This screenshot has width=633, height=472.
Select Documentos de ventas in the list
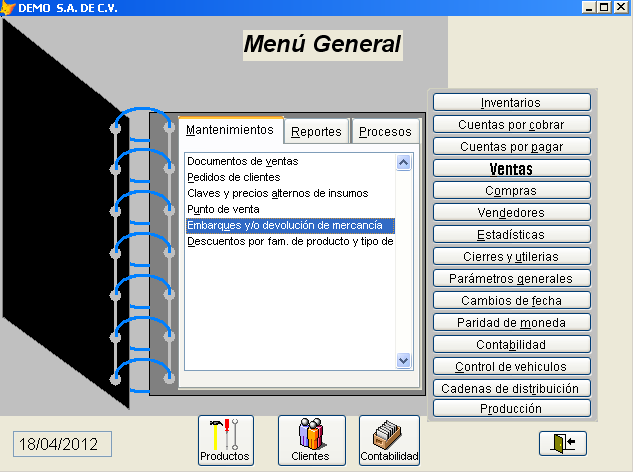[290, 161]
